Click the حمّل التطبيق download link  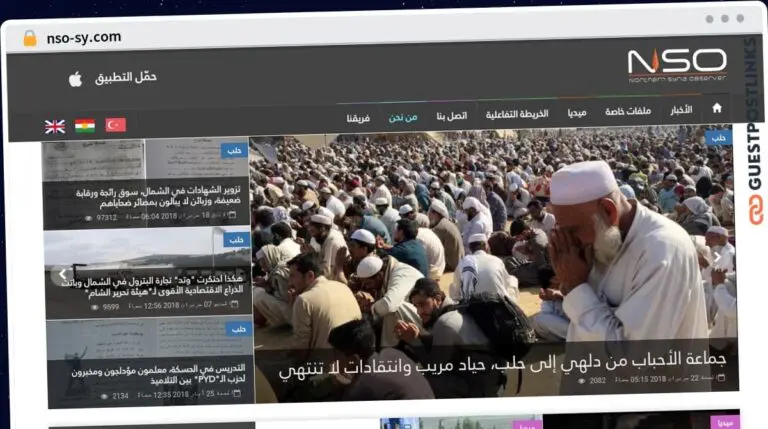pos(126,77)
